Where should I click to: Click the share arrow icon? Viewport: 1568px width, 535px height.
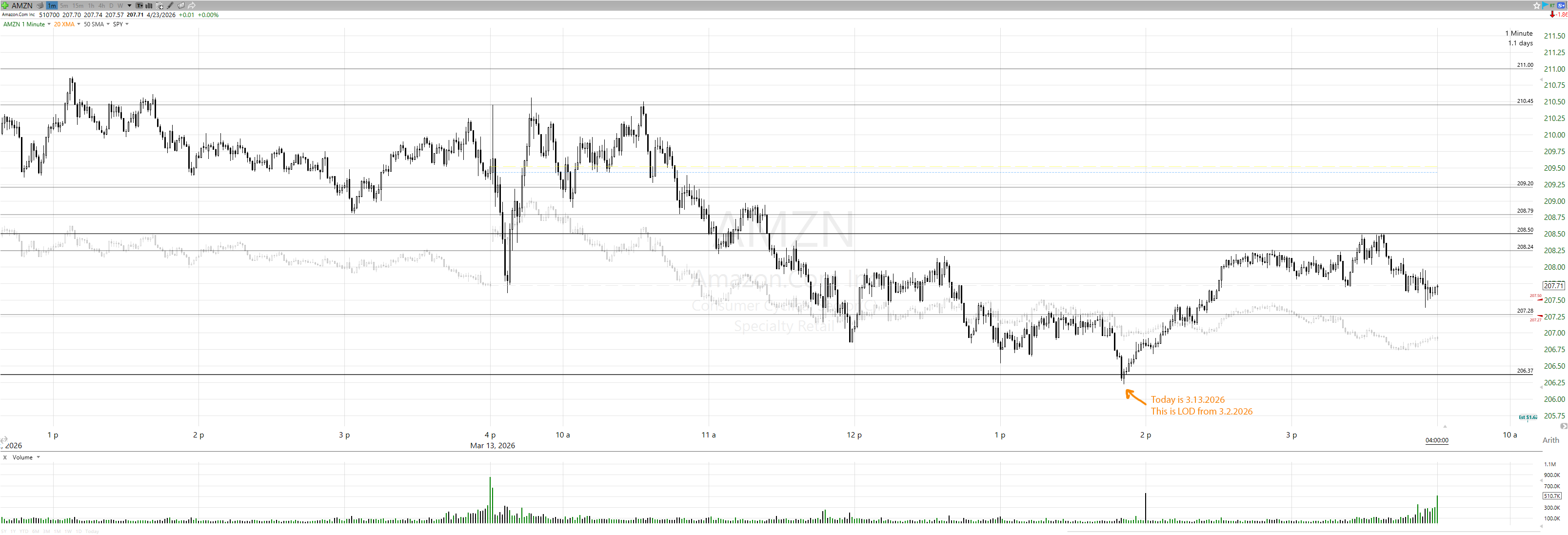(192, 5)
